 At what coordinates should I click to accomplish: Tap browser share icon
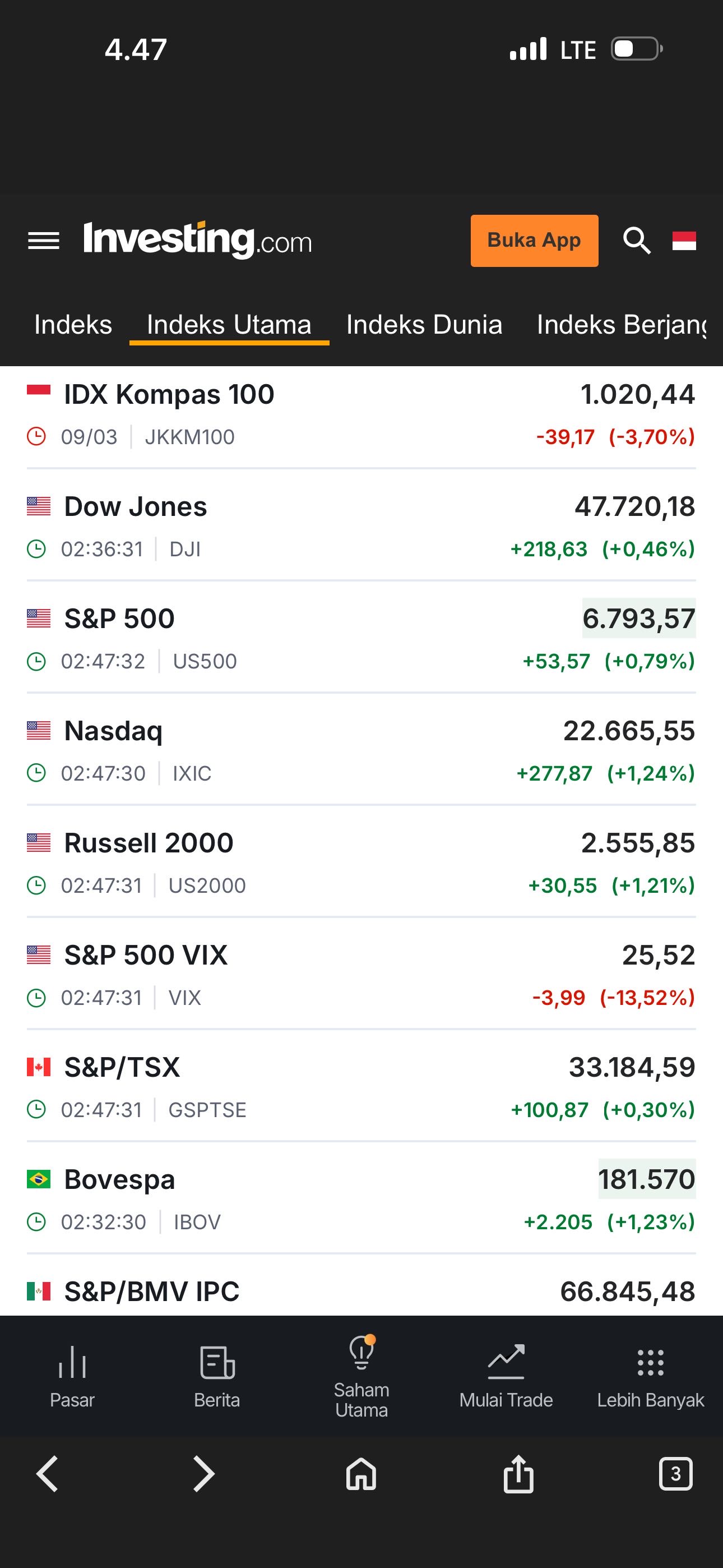(x=518, y=1474)
